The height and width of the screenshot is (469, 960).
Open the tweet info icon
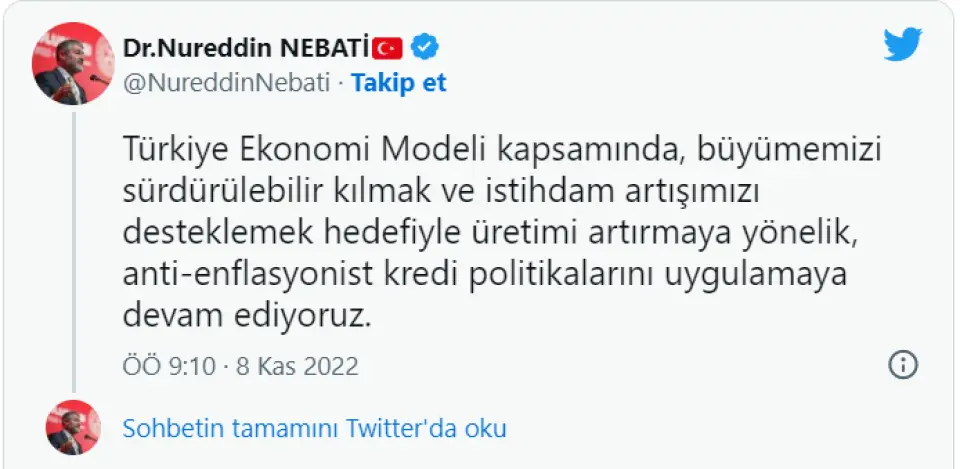pyautogui.click(x=903, y=364)
